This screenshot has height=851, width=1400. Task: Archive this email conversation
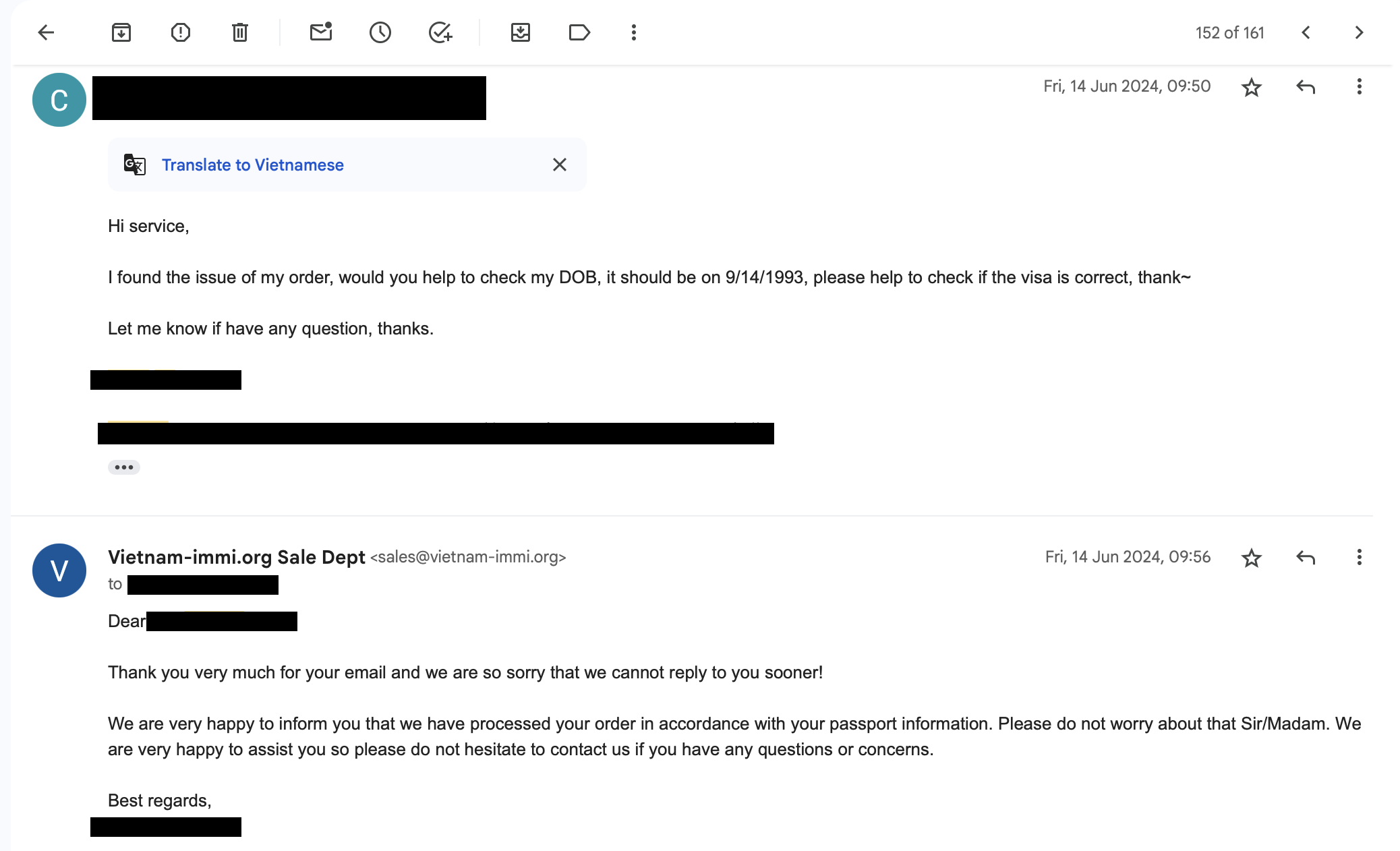coord(121,32)
